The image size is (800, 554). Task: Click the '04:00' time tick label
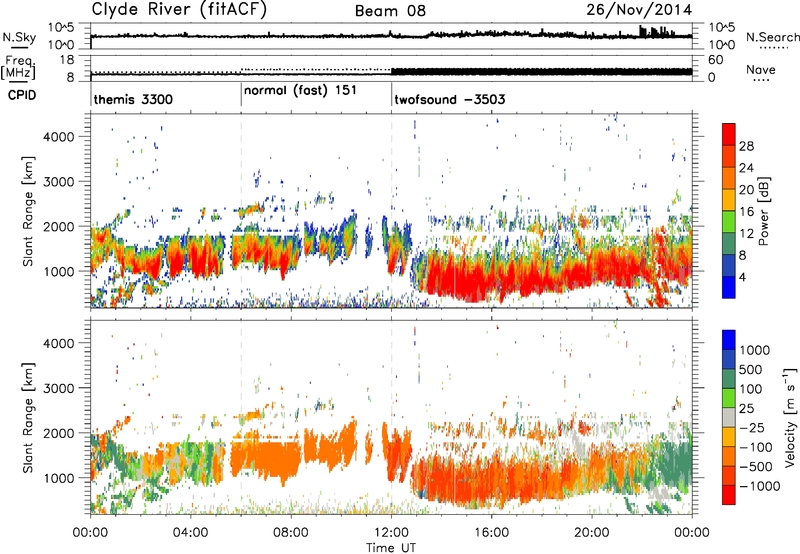[191, 533]
